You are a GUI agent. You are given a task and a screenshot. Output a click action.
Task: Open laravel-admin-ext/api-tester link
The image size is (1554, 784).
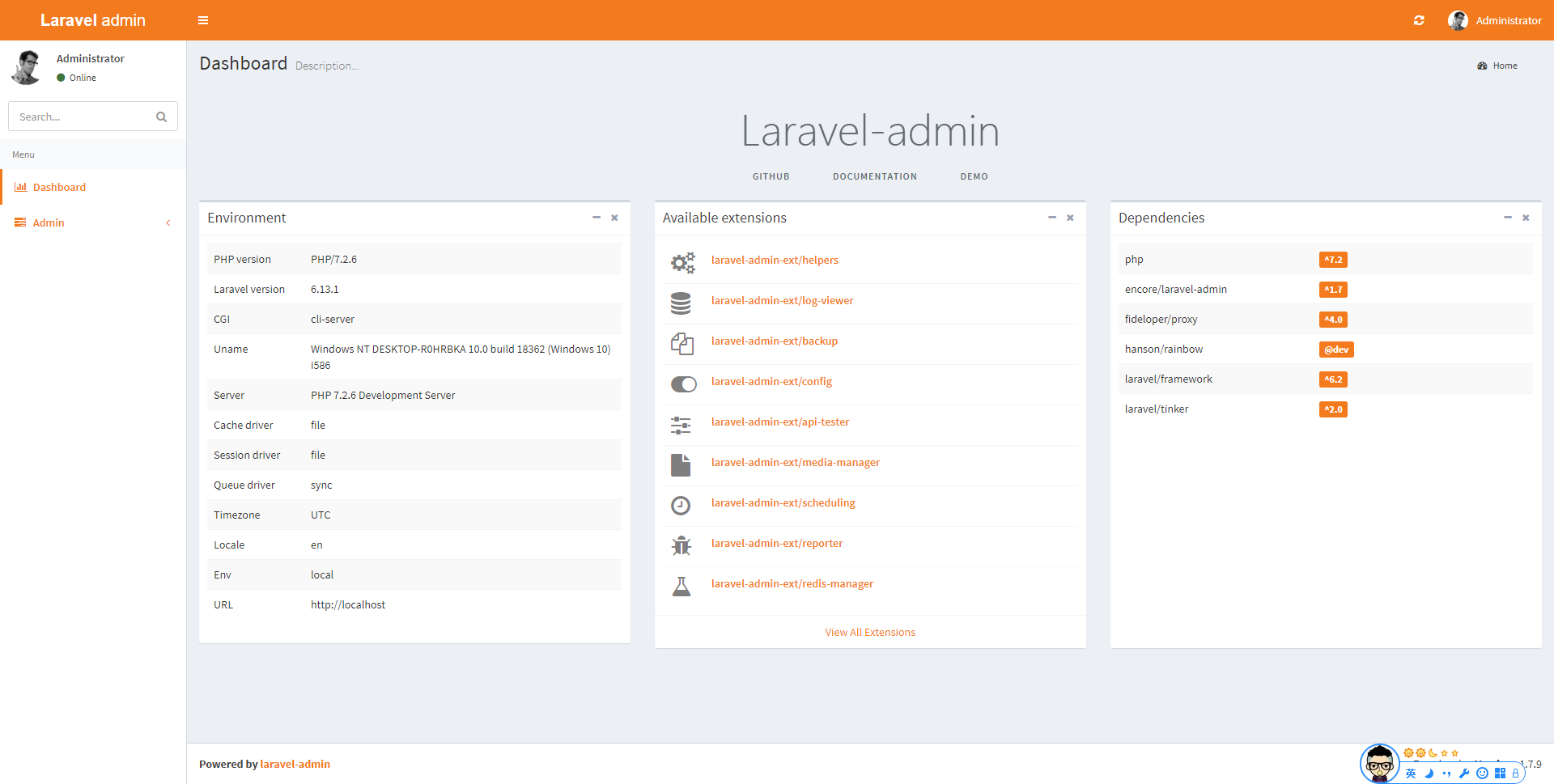780,422
